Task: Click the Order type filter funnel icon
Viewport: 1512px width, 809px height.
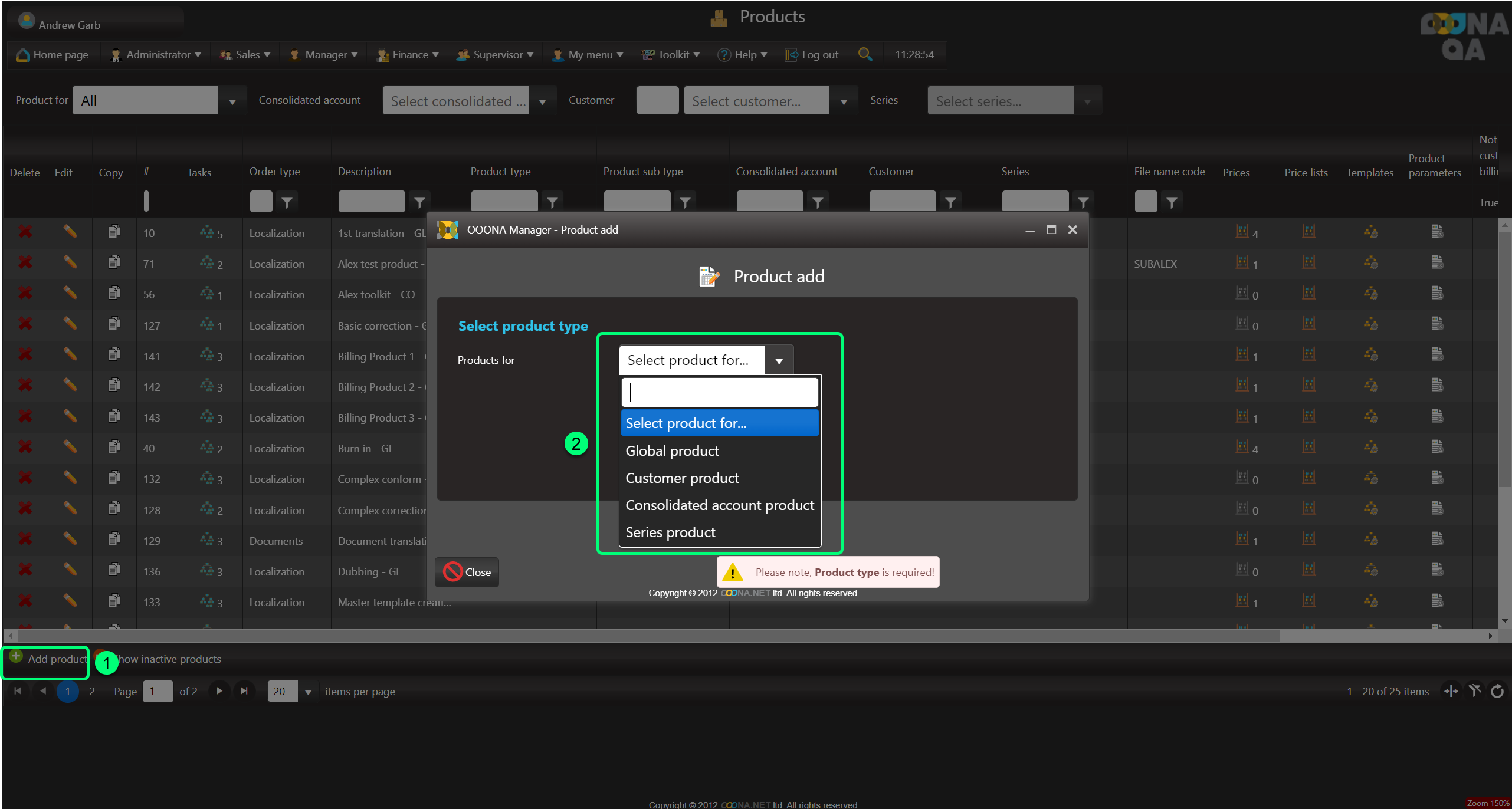Action: point(287,202)
